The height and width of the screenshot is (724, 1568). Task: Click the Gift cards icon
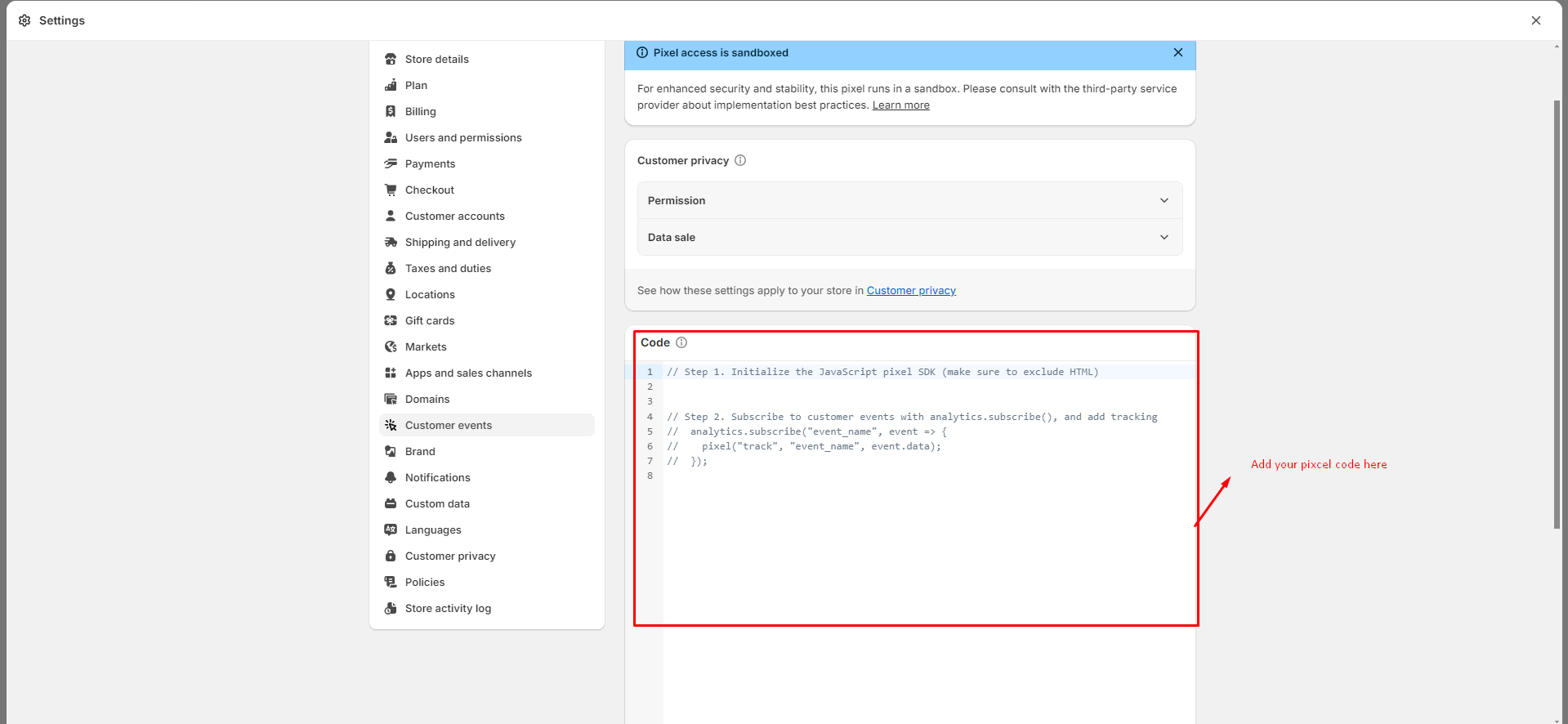[391, 320]
